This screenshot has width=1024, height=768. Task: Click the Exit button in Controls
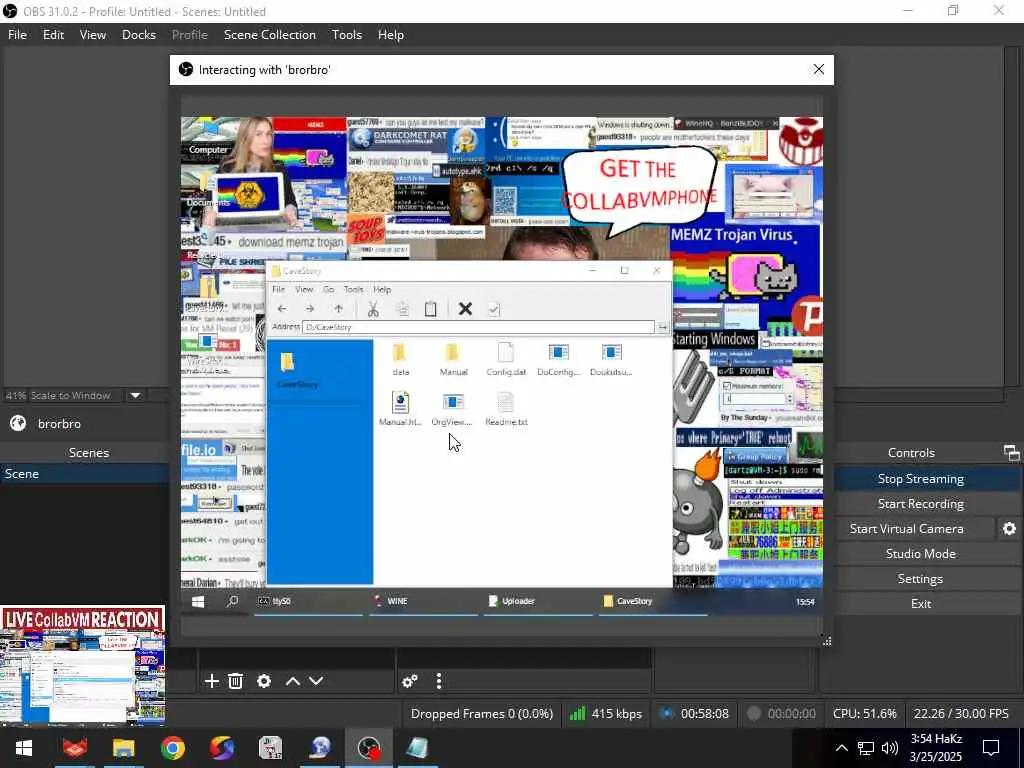(x=920, y=603)
